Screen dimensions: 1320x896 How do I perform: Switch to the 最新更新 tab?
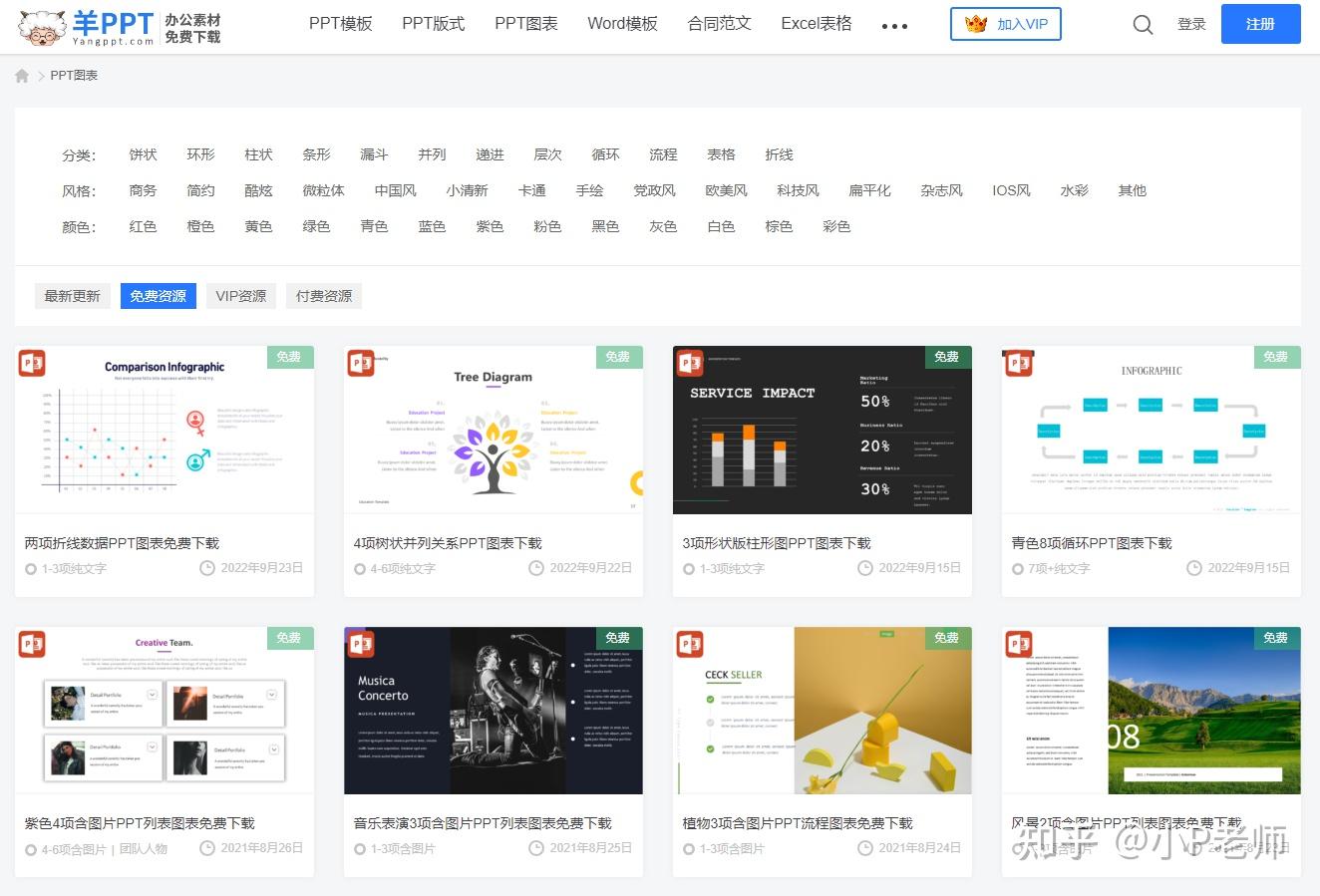[72, 295]
